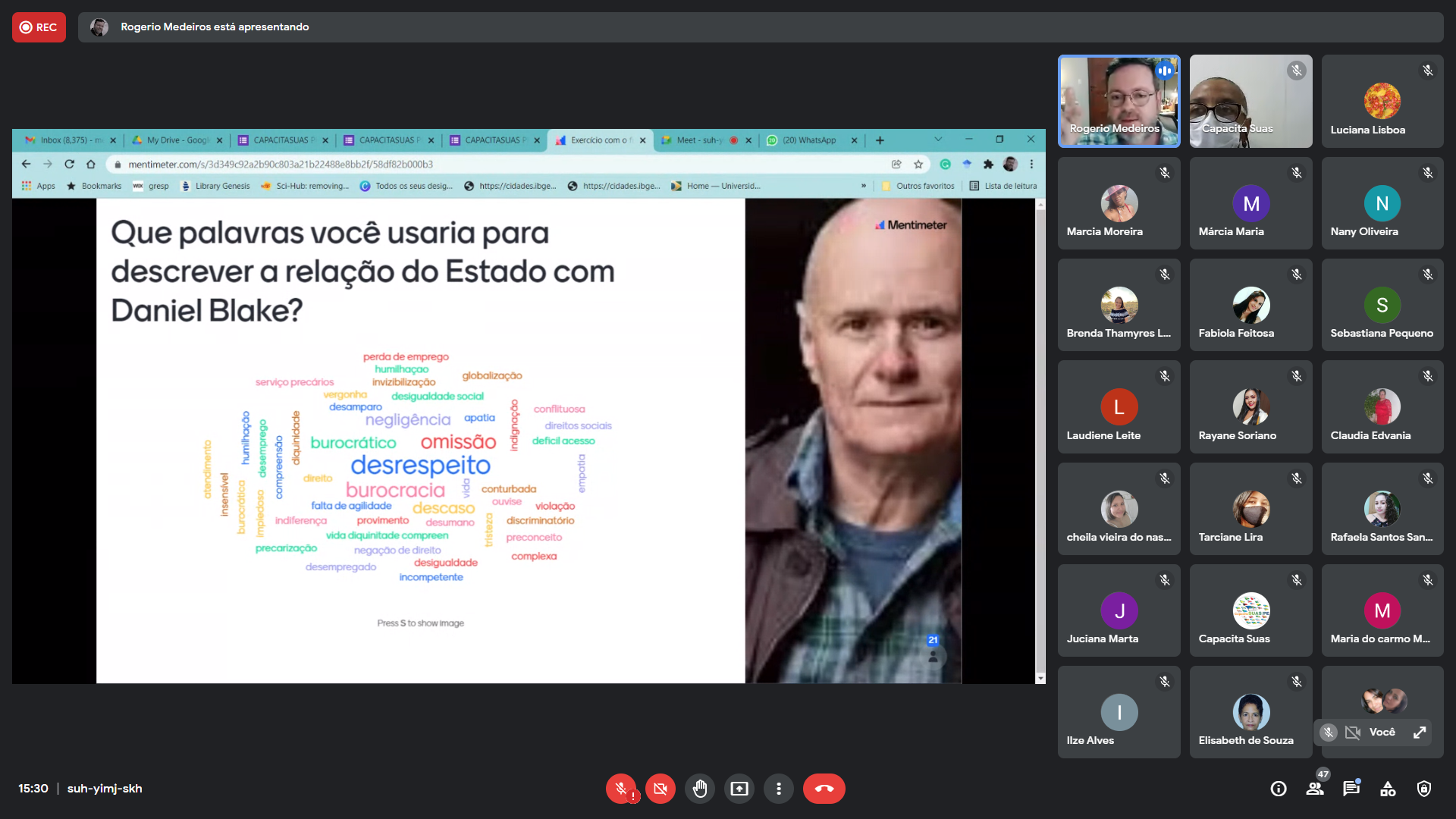
Task: Show everyone participants panel
Action: coord(1315,789)
